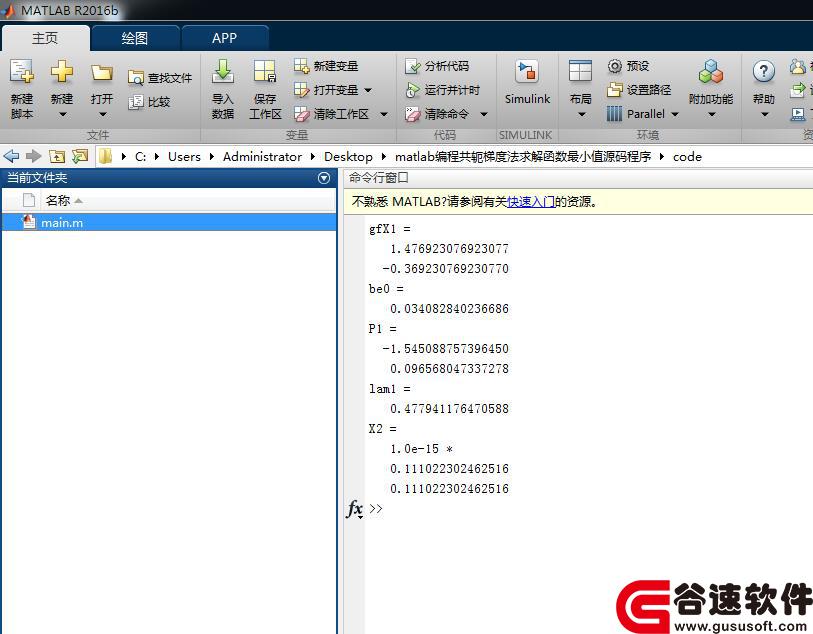Click Compare (比较) files
This screenshot has height=634, width=813.
pyautogui.click(x=149, y=102)
